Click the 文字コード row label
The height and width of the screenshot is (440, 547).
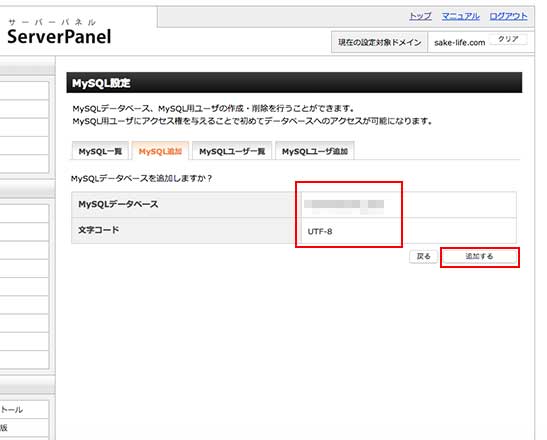coord(98,230)
